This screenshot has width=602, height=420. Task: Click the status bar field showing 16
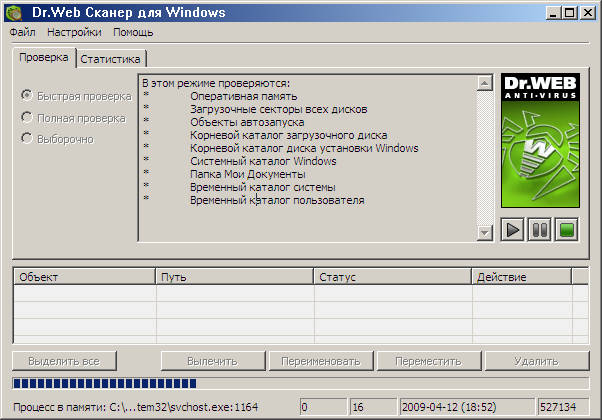[x=373, y=407]
